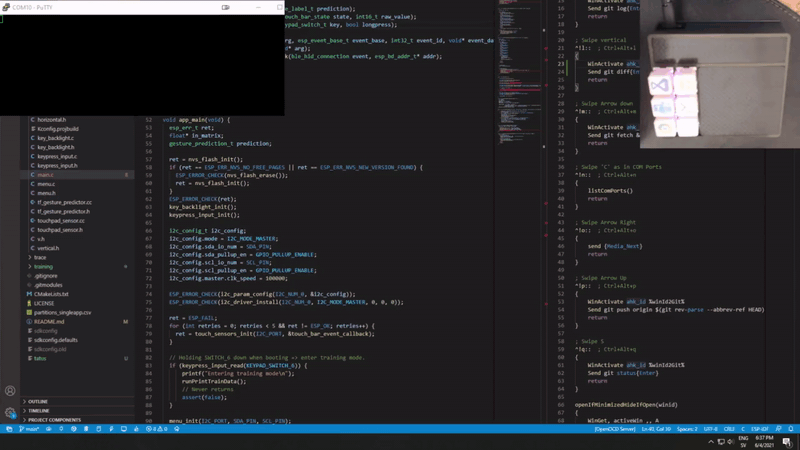Open the notifications bell in status bar

790,429
